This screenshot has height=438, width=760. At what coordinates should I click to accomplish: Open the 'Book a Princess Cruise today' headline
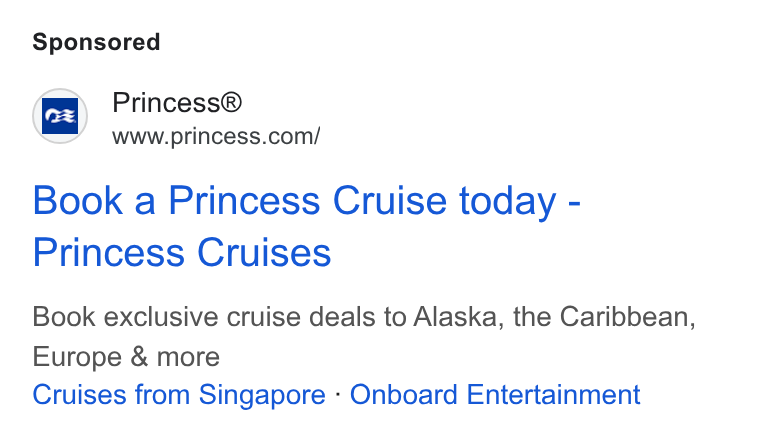click(307, 226)
